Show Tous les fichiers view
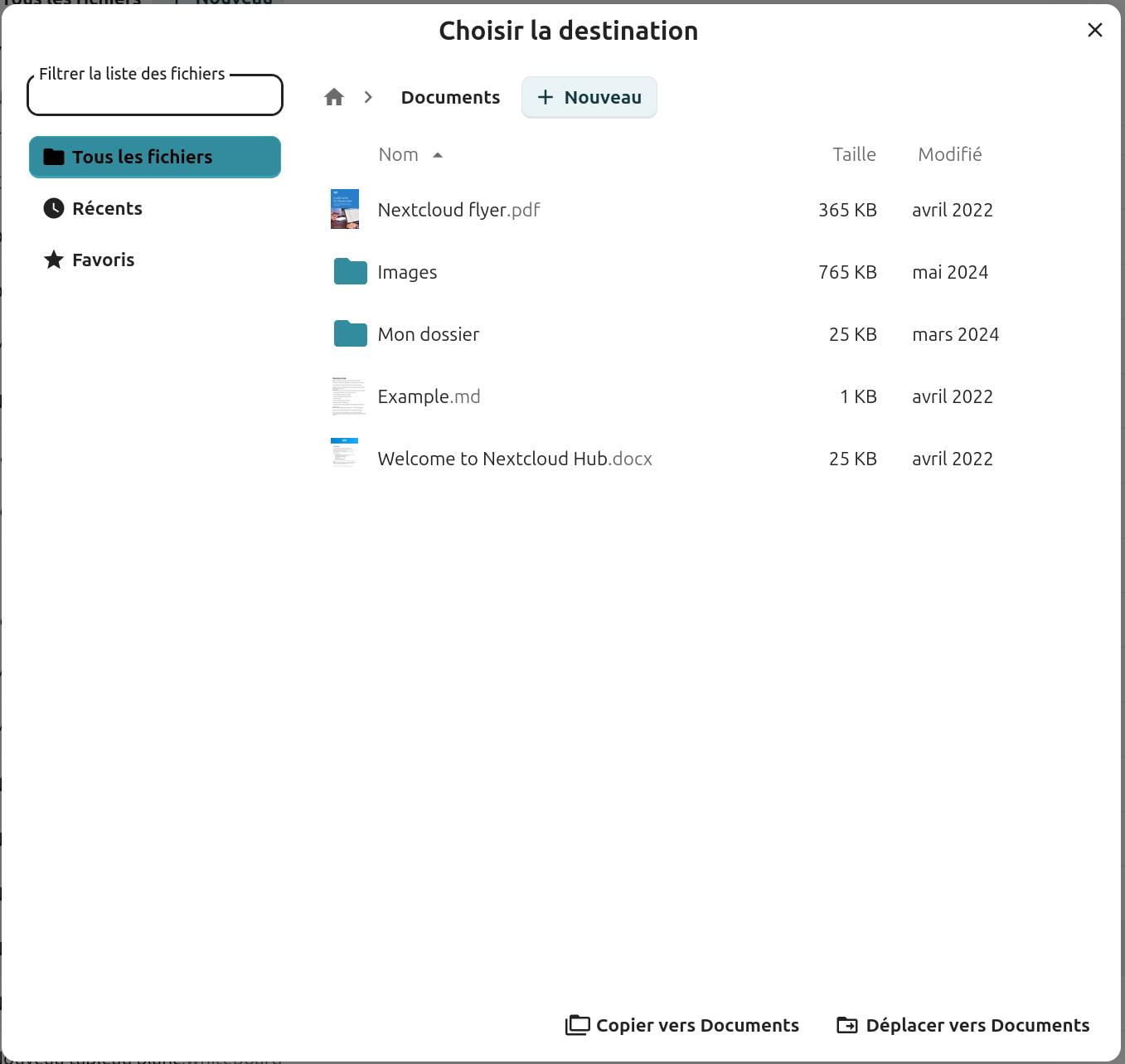The height and width of the screenshot is (1064, 1125). 155,157
